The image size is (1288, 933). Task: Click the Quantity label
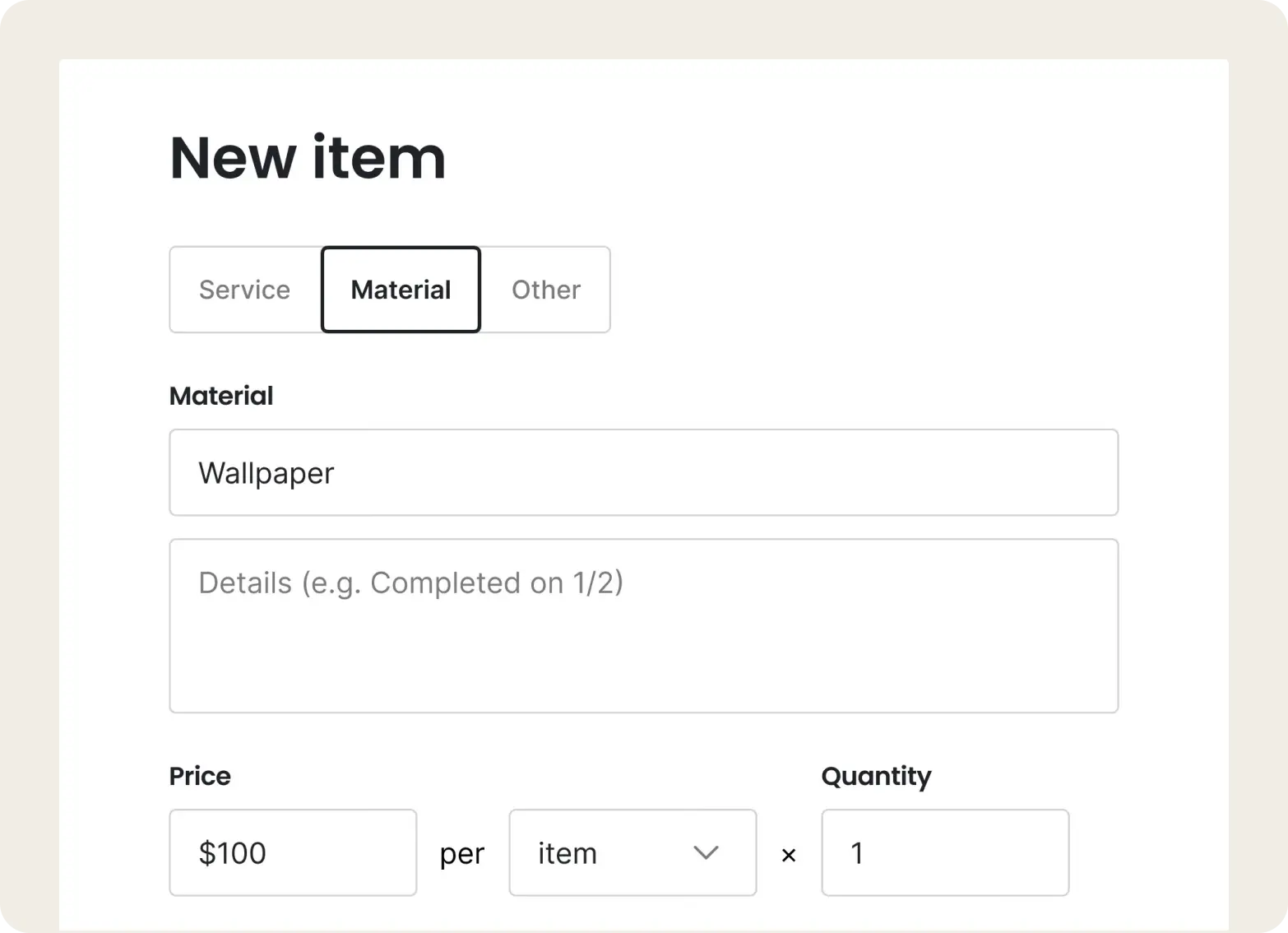point(876,776)
